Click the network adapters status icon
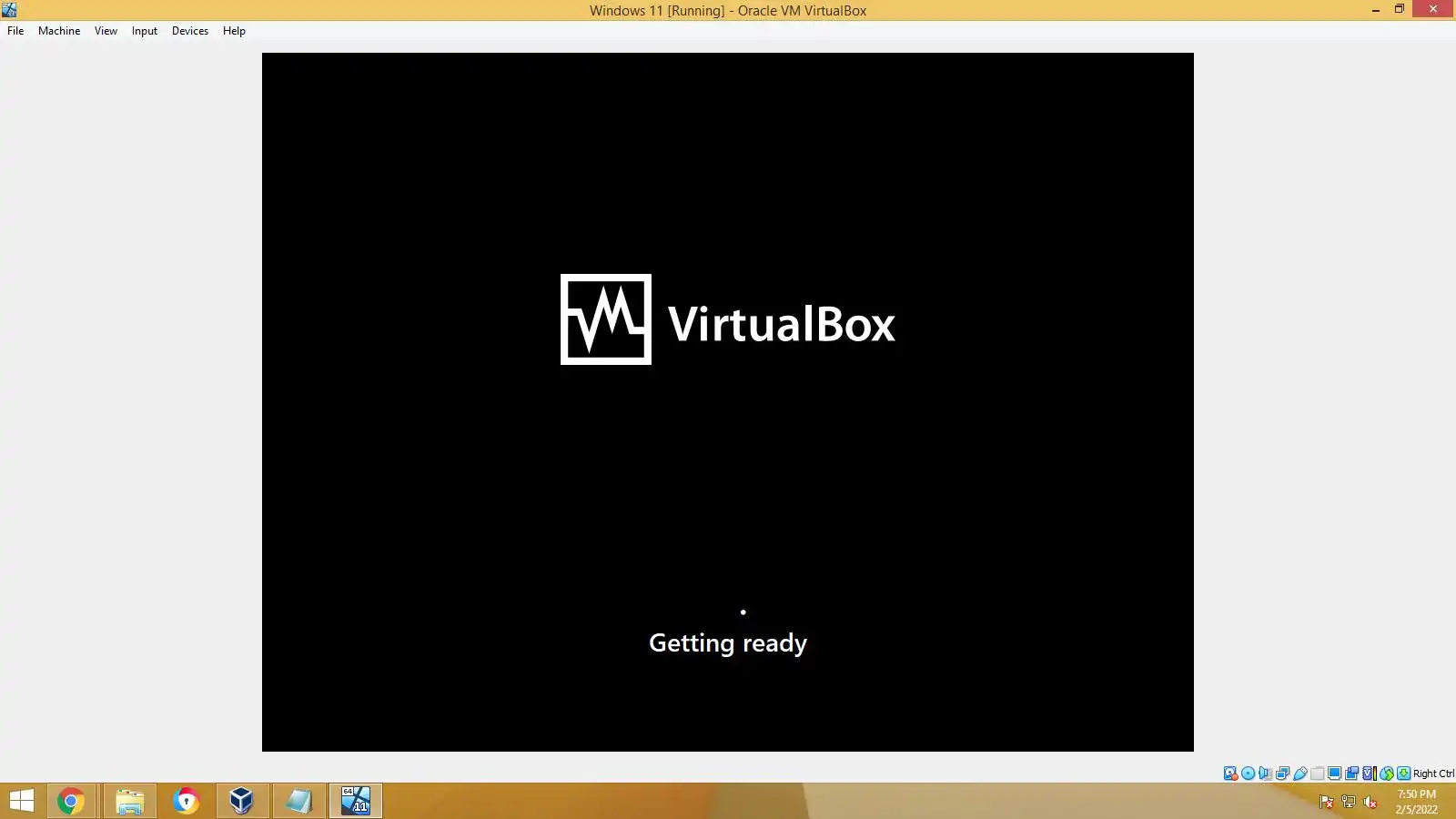Screen dimensions: 1456x819 pos(1282,773)
